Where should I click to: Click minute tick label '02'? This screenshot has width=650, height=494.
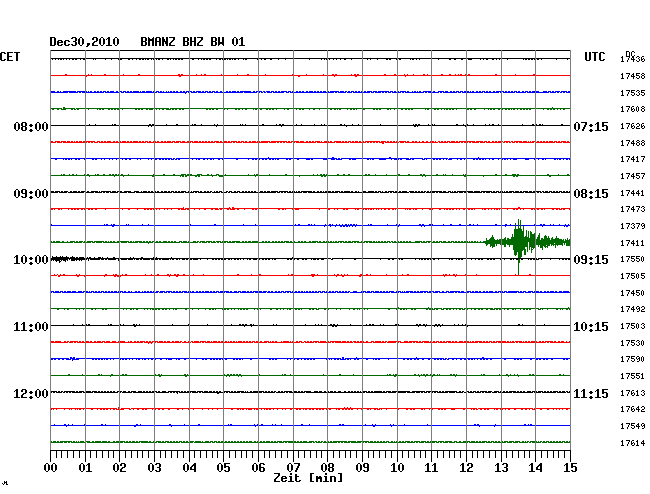pyautogui.click(x=119, y=468)
